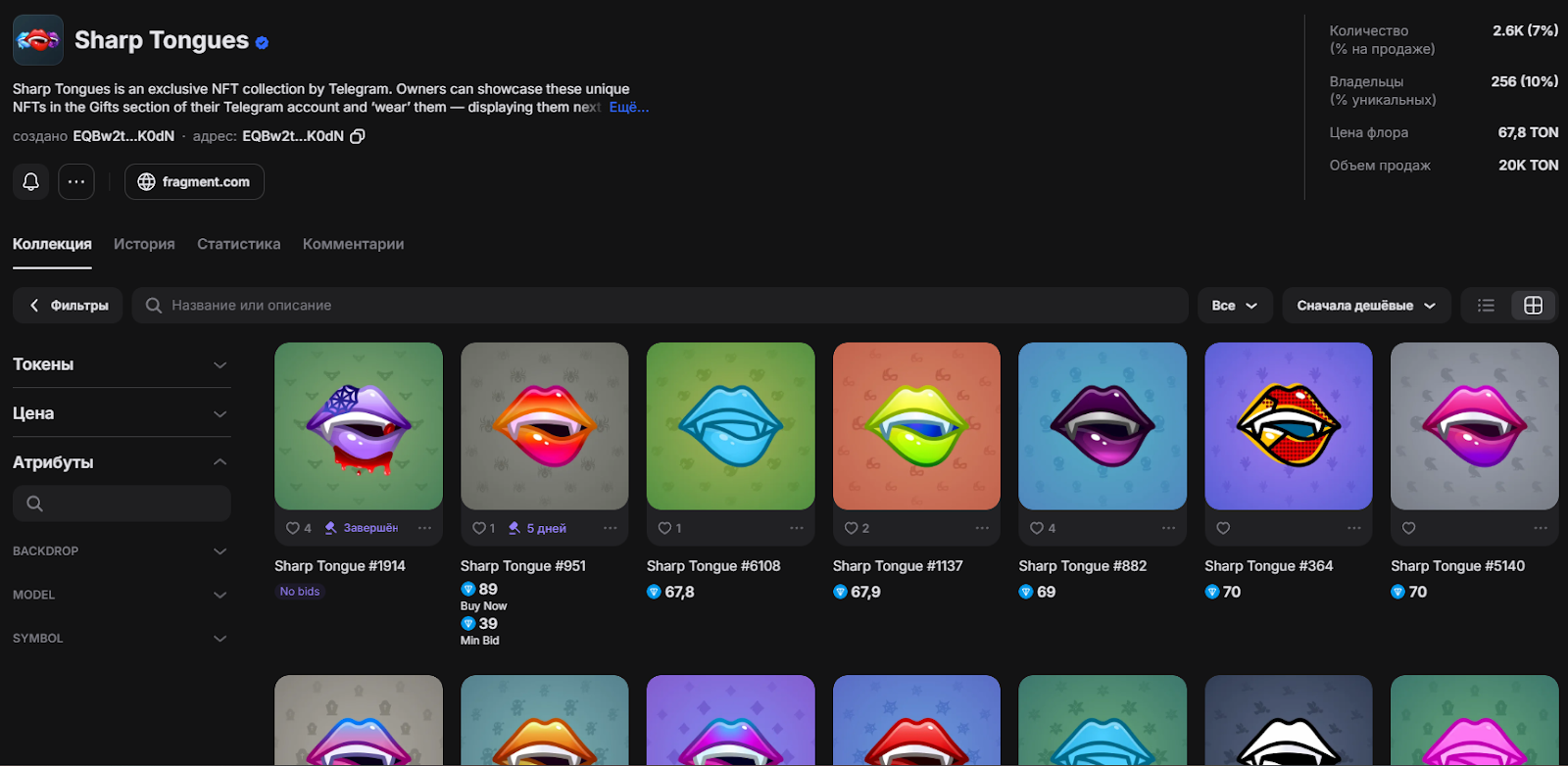Click Ещё to expand the description
The height and width of the screenshot is (766, 1568).
(628, 107)
